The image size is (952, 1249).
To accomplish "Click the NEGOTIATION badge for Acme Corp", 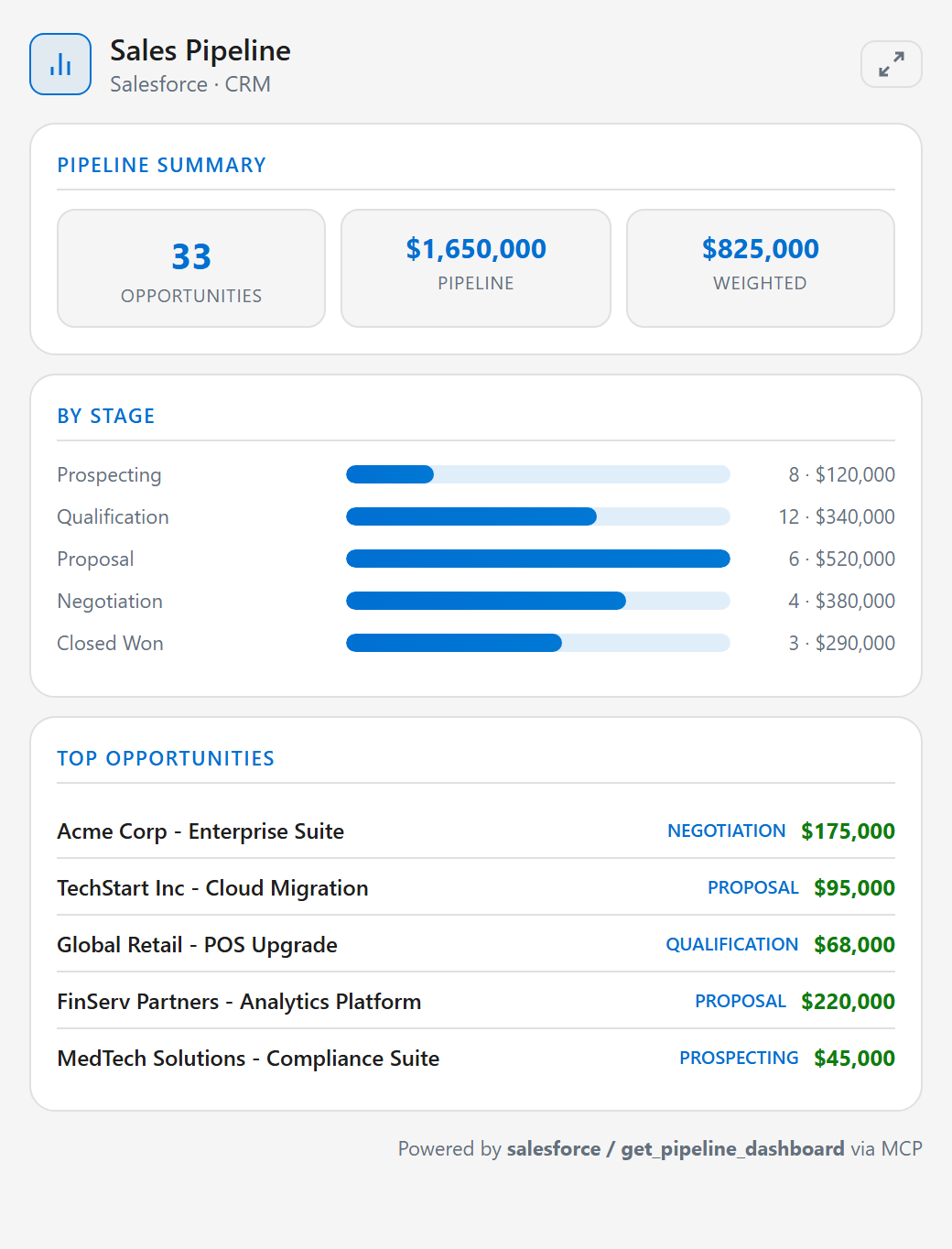I will click(727, 831).
